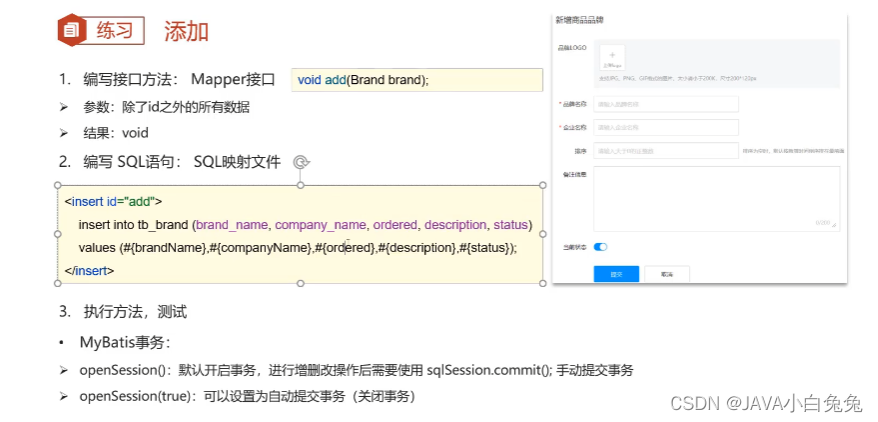
Task: Click the orange 练习 document icon
Action: tap(71, 30)
